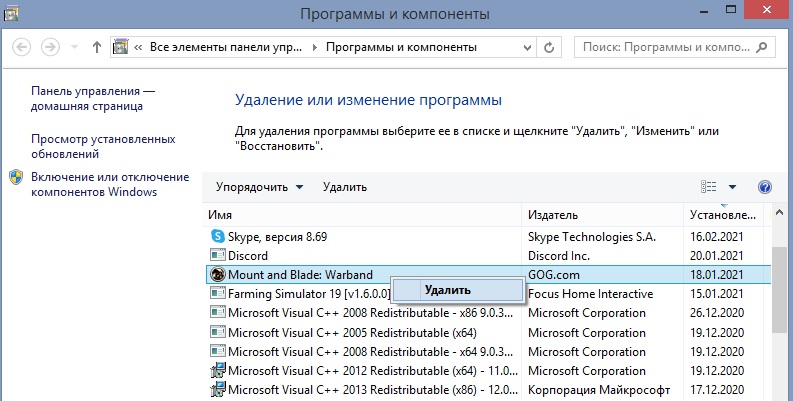Click the shield icon beside Windows components

point(16,177)
